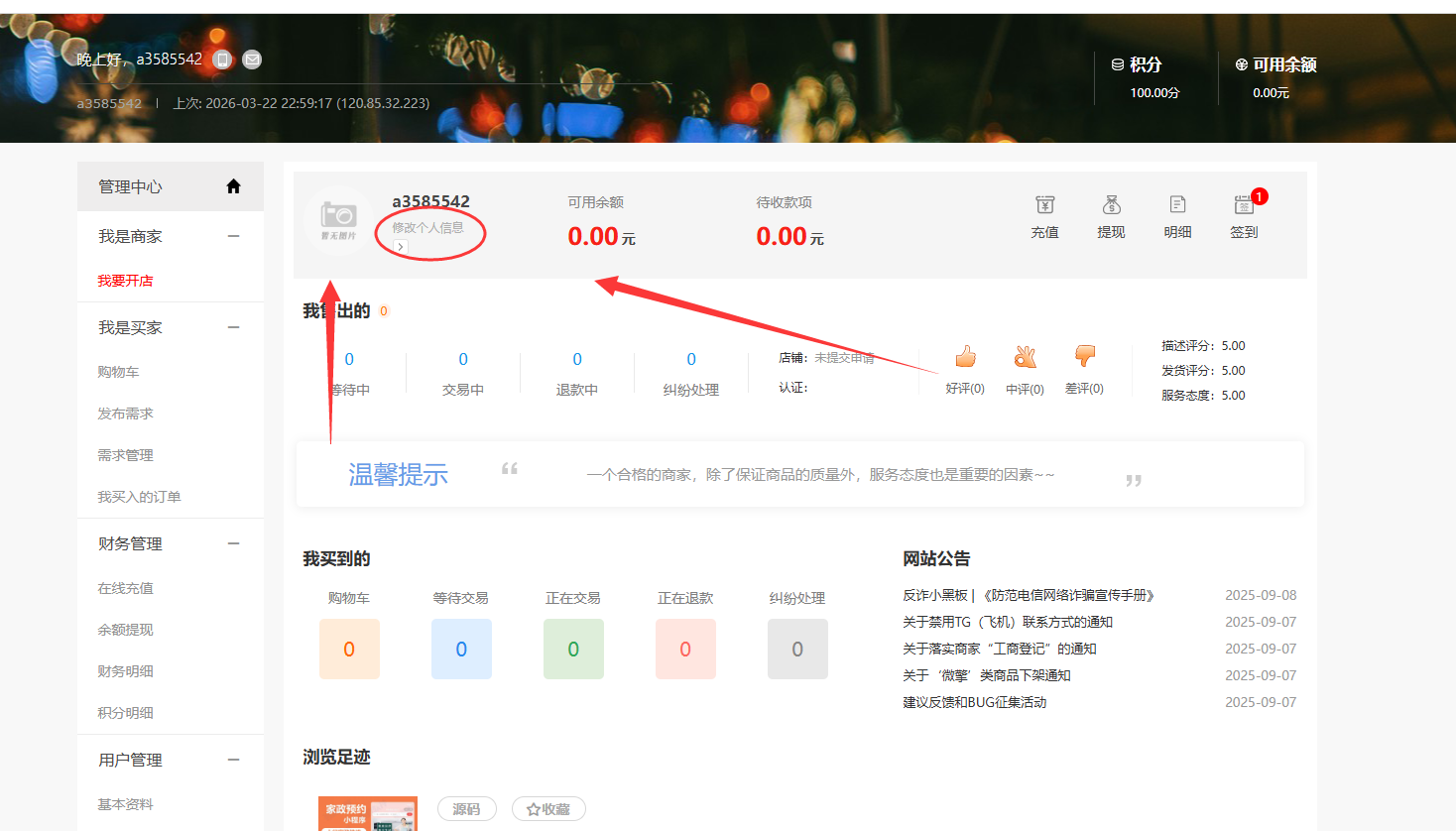Click the thumbs-down 差评 icon
The width and height of the screenshot is (1456, 831).
pos(1084,356)
